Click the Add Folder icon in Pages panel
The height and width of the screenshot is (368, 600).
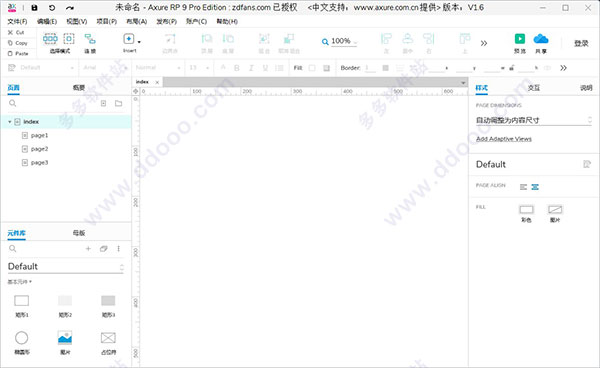(119, 103)
